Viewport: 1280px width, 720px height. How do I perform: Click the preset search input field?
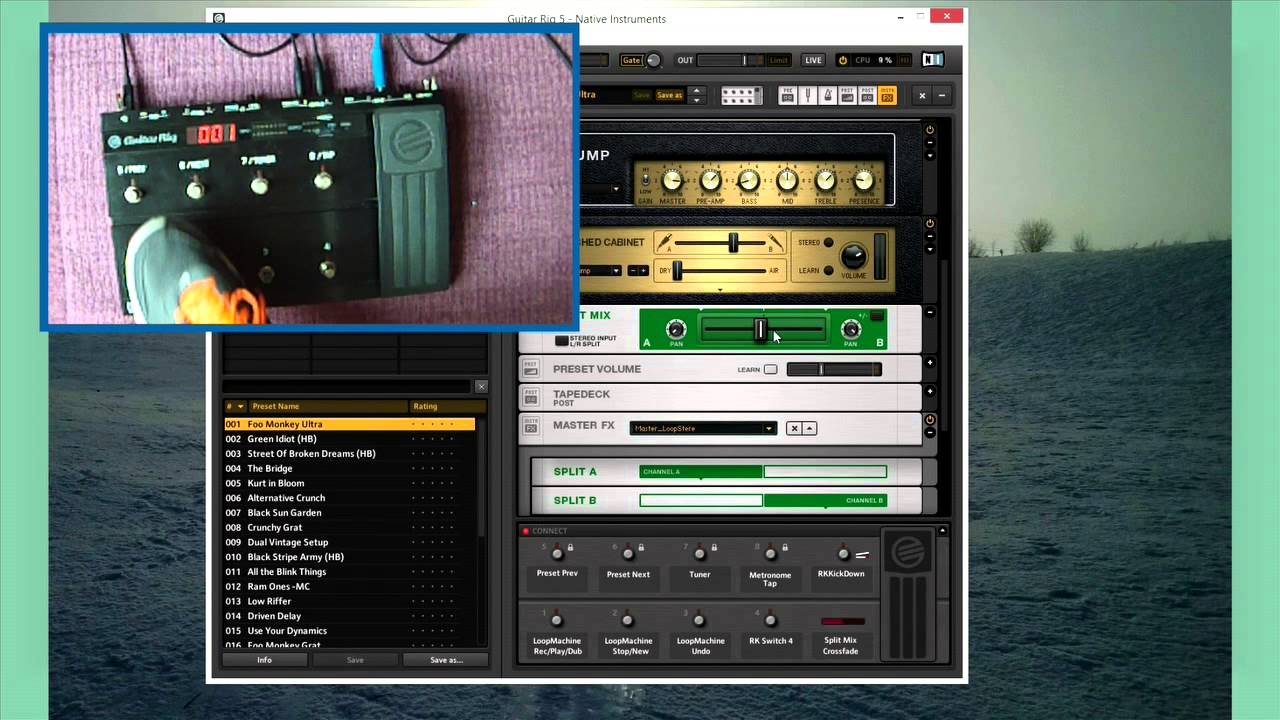pyautogui.click(x=347, y=386)
